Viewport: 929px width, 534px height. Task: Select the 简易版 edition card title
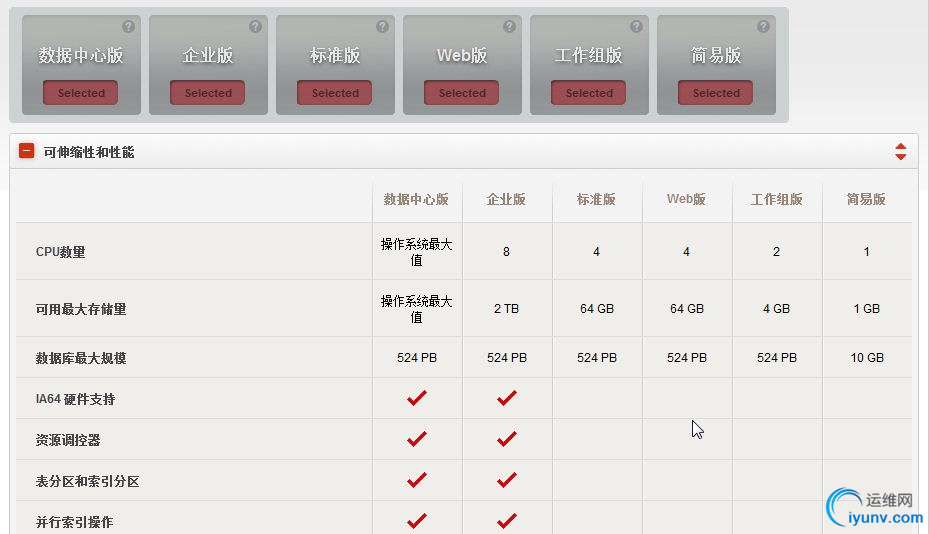(716, 56)
